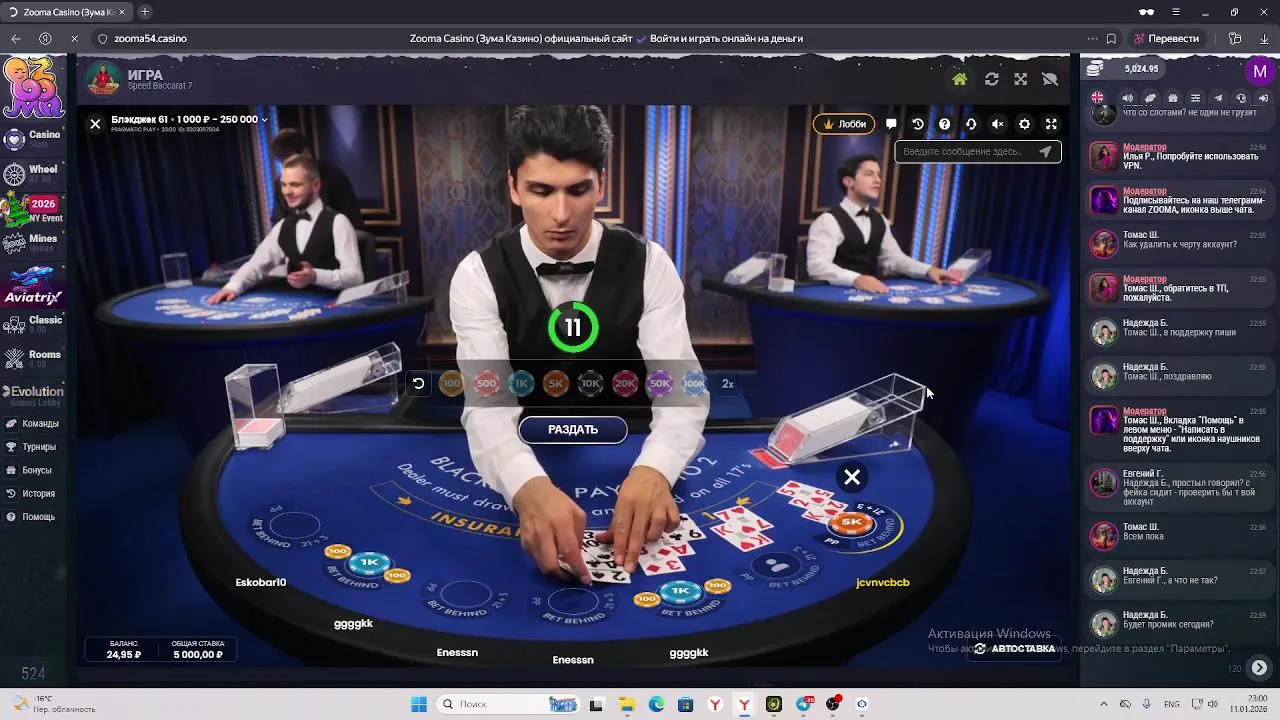Open Casino section in left sidebar
This screenshot has width=1280, height=720.
click(33, 138)
